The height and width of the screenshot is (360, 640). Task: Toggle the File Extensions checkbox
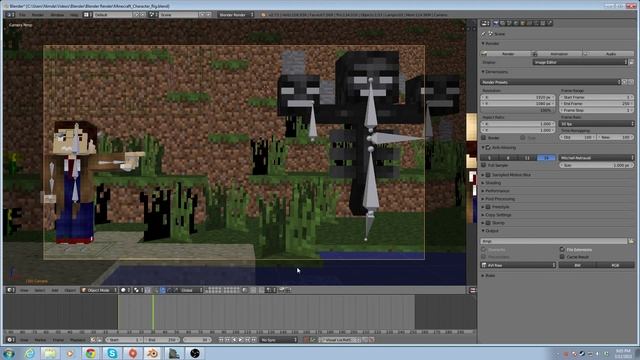point(562,249)
